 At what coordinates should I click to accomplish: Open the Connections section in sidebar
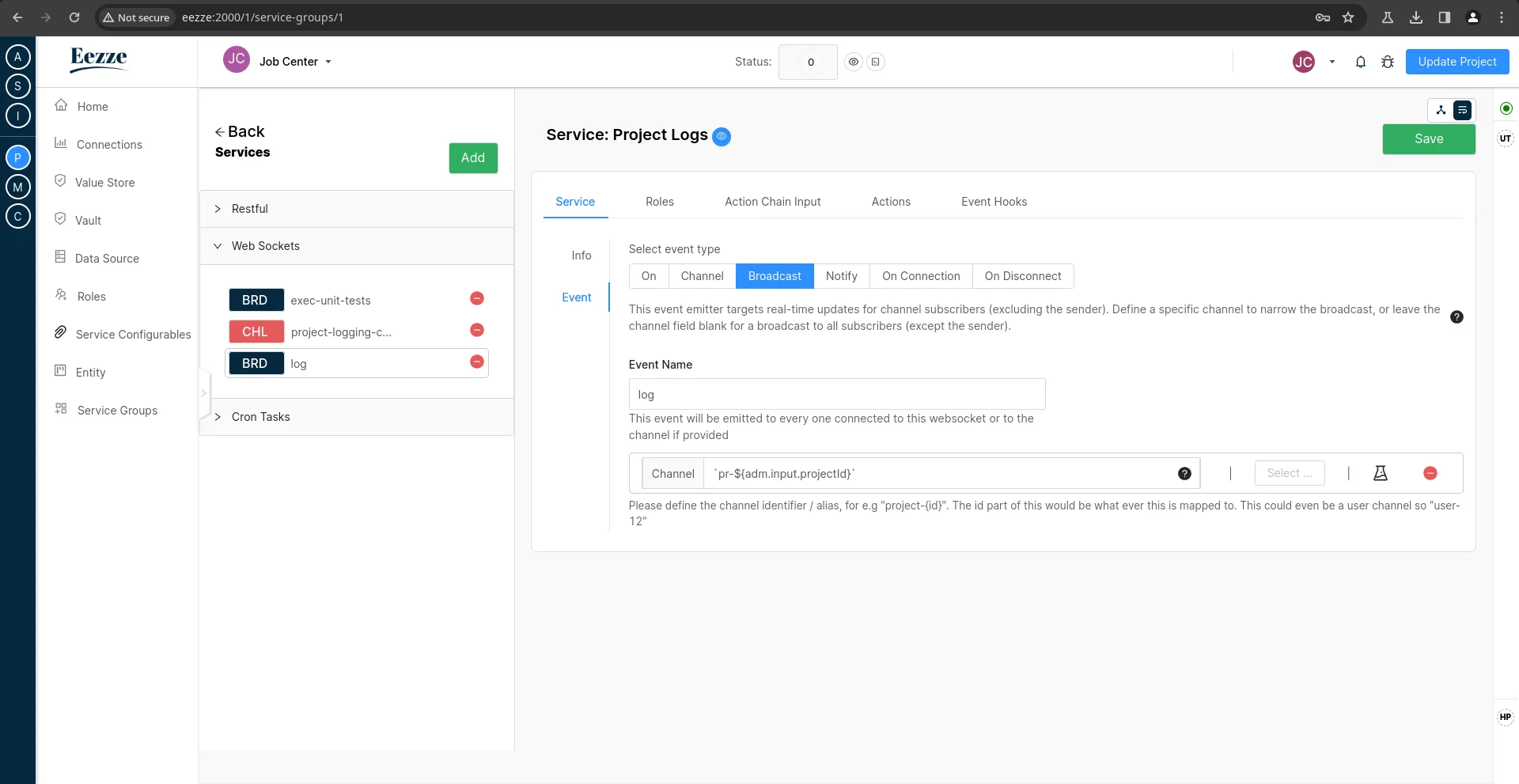[108, 144]
